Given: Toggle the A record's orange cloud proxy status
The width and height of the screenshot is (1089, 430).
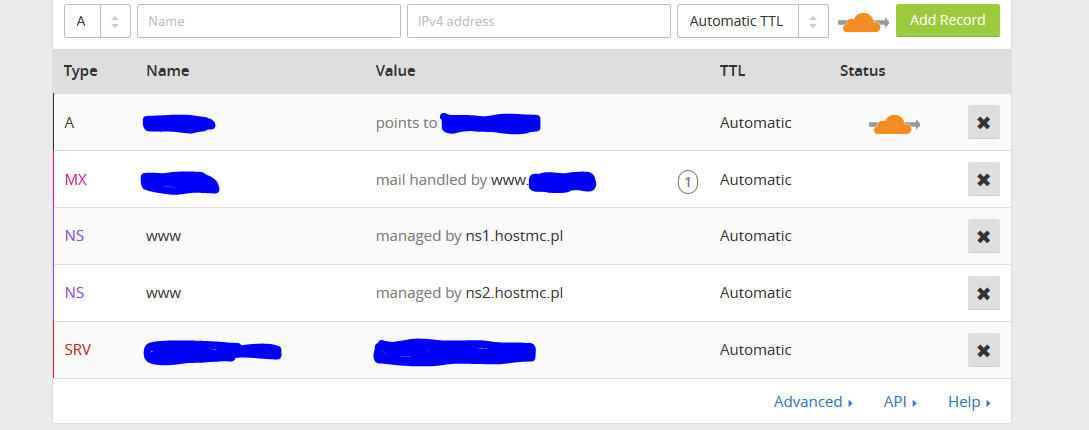Looking at the screenshot, I should click(894, 124).
